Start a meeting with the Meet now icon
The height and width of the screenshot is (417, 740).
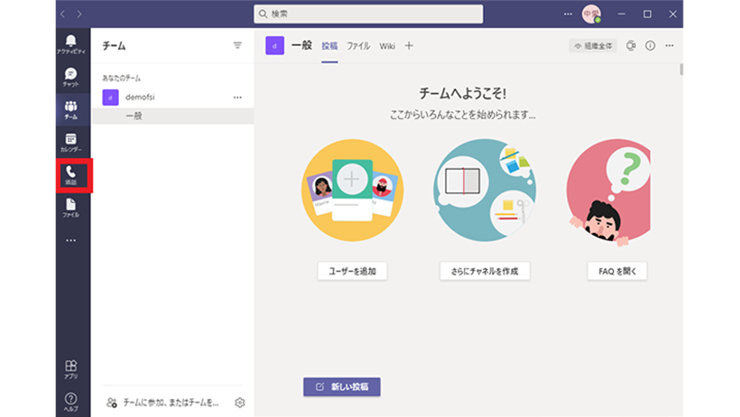pos(631,46)
